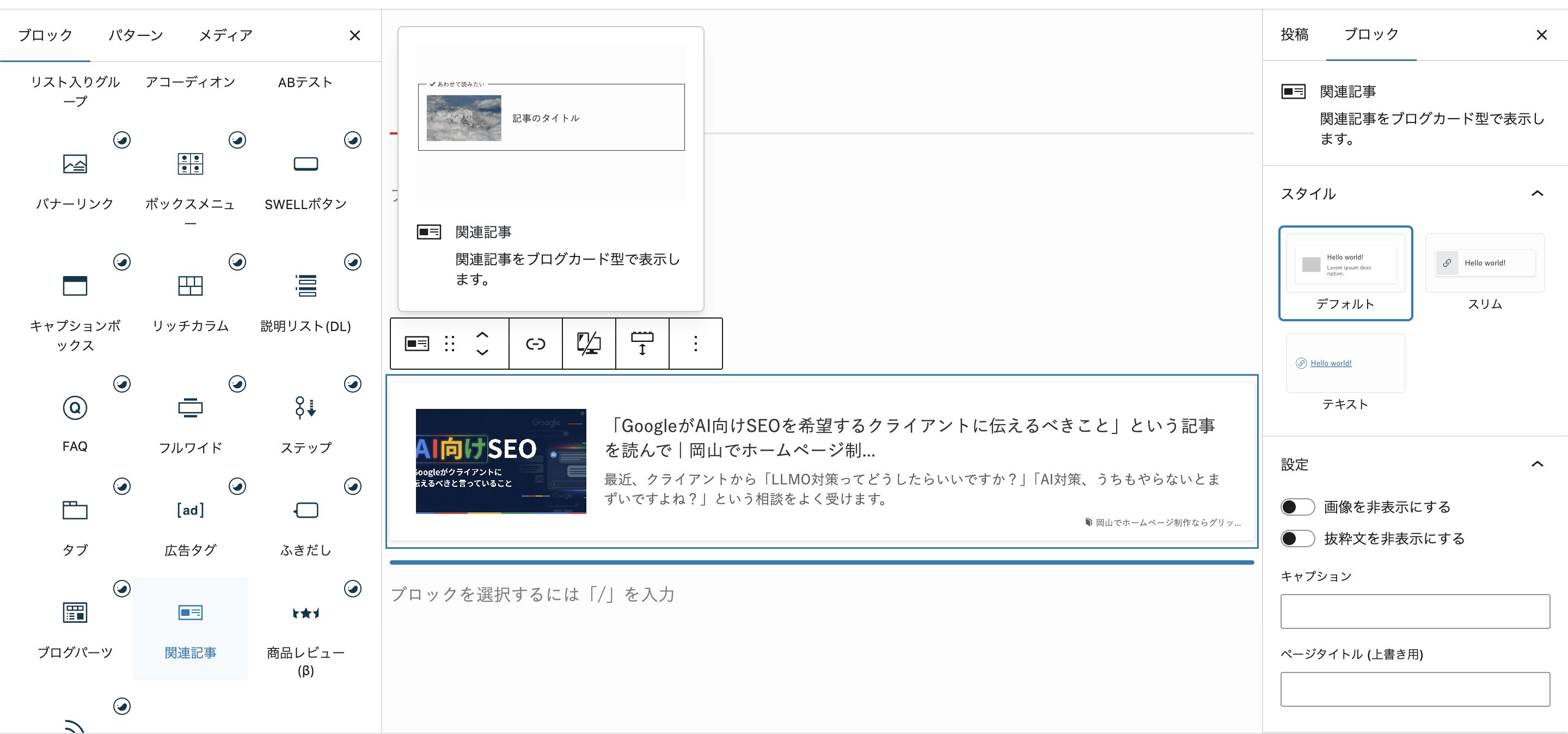1568x734 pixels.
Task: Click the ページタイトル (上書き用) field
Action: [1414, 689]
